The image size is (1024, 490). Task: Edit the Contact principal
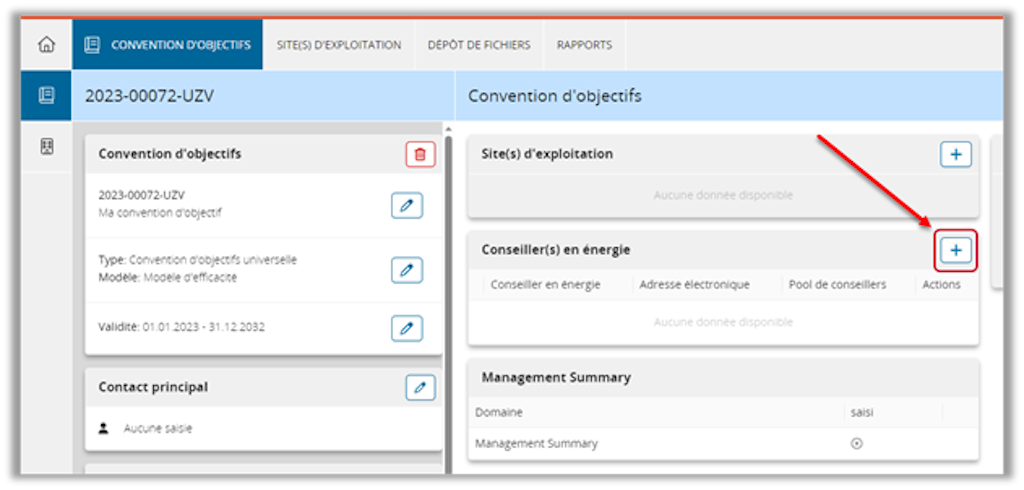coord(420,387)
